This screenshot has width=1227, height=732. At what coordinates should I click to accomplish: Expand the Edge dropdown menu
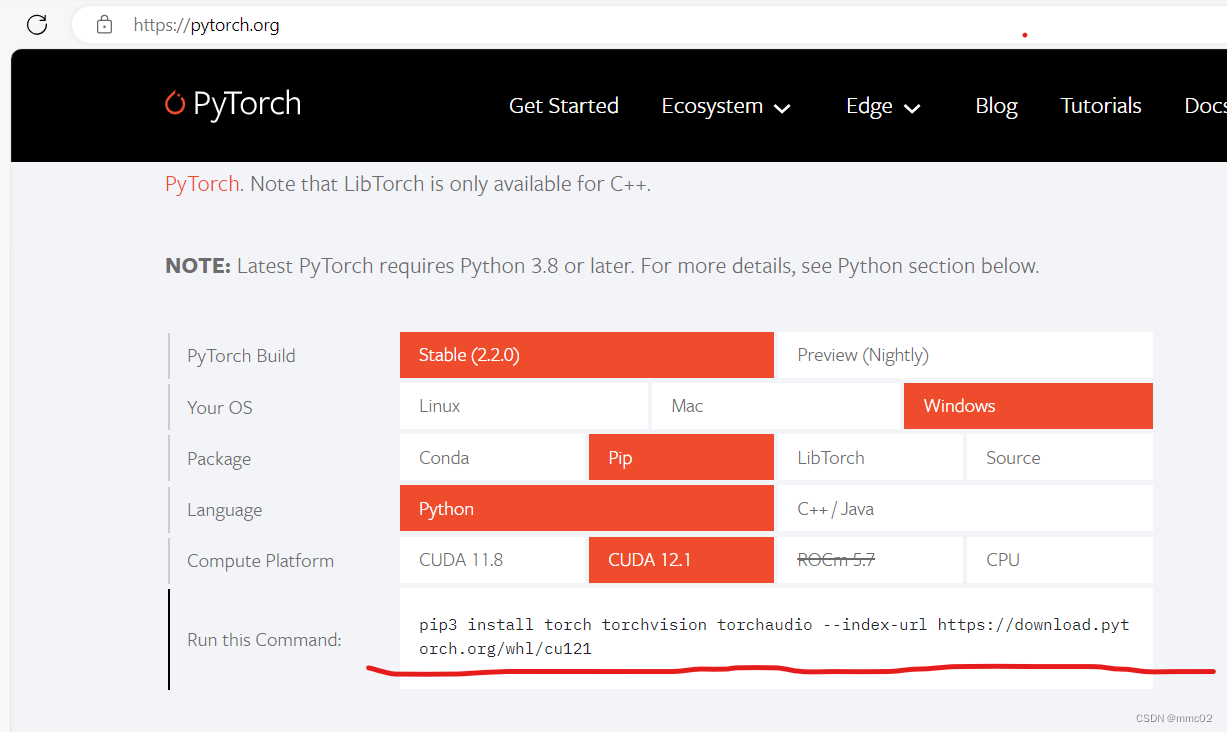[x=882, y=106]
